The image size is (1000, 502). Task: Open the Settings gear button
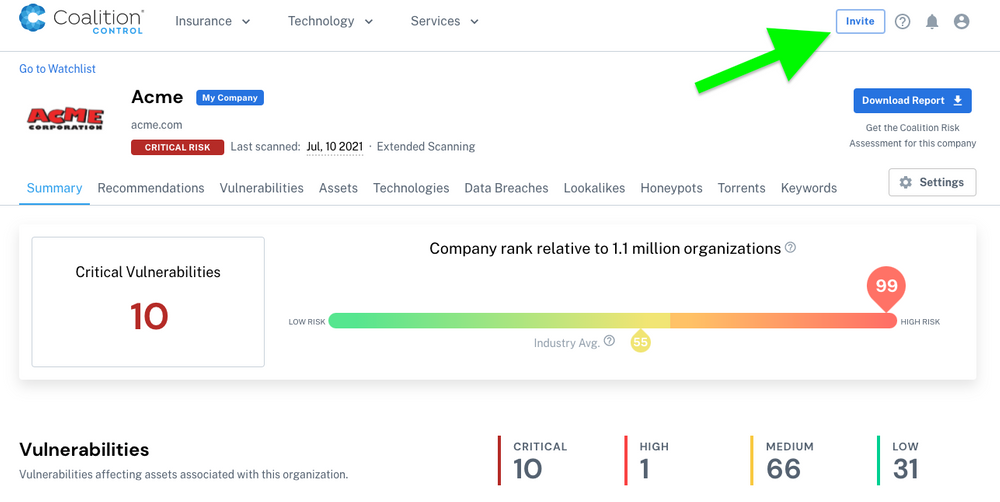coord(932,182)
